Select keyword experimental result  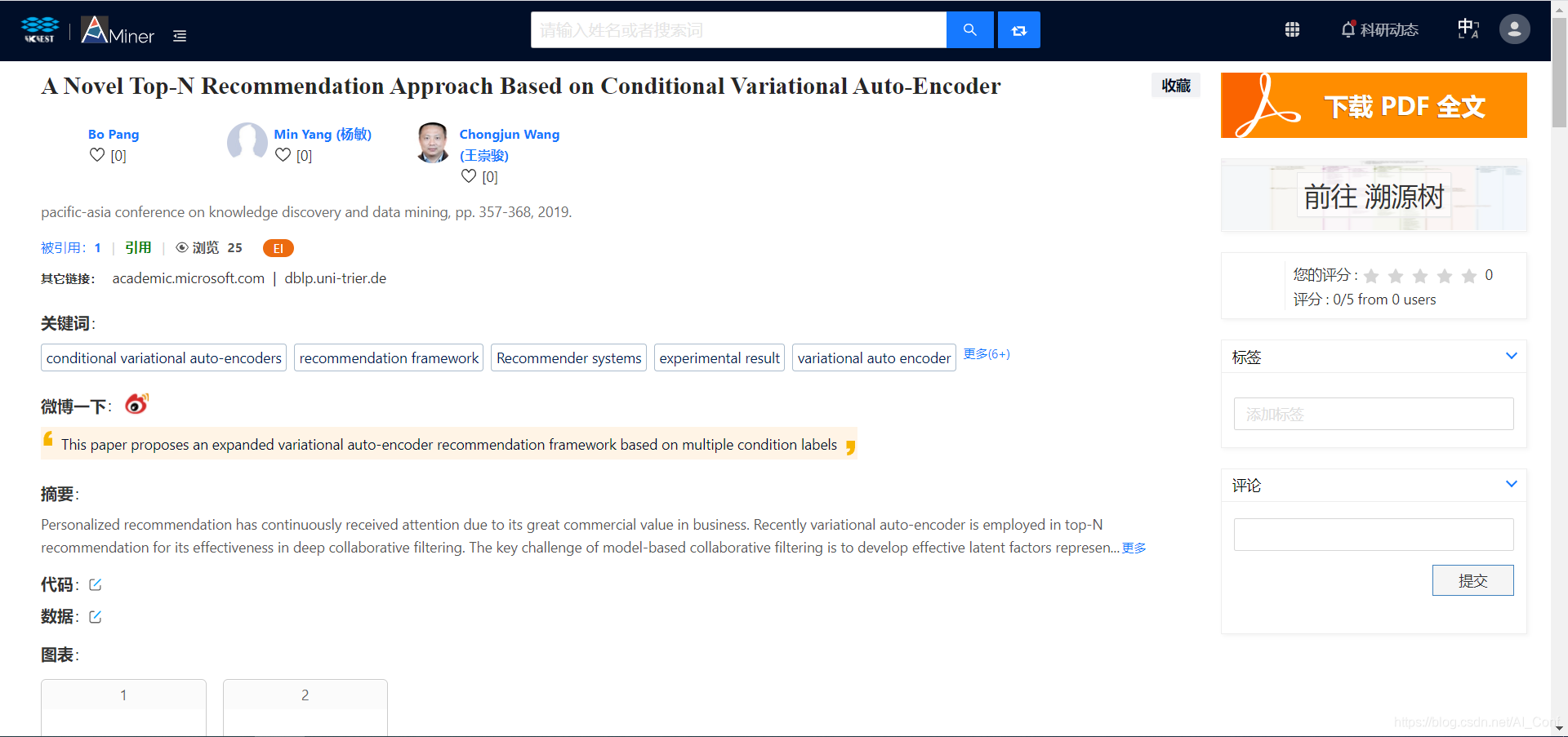(719, 357)
